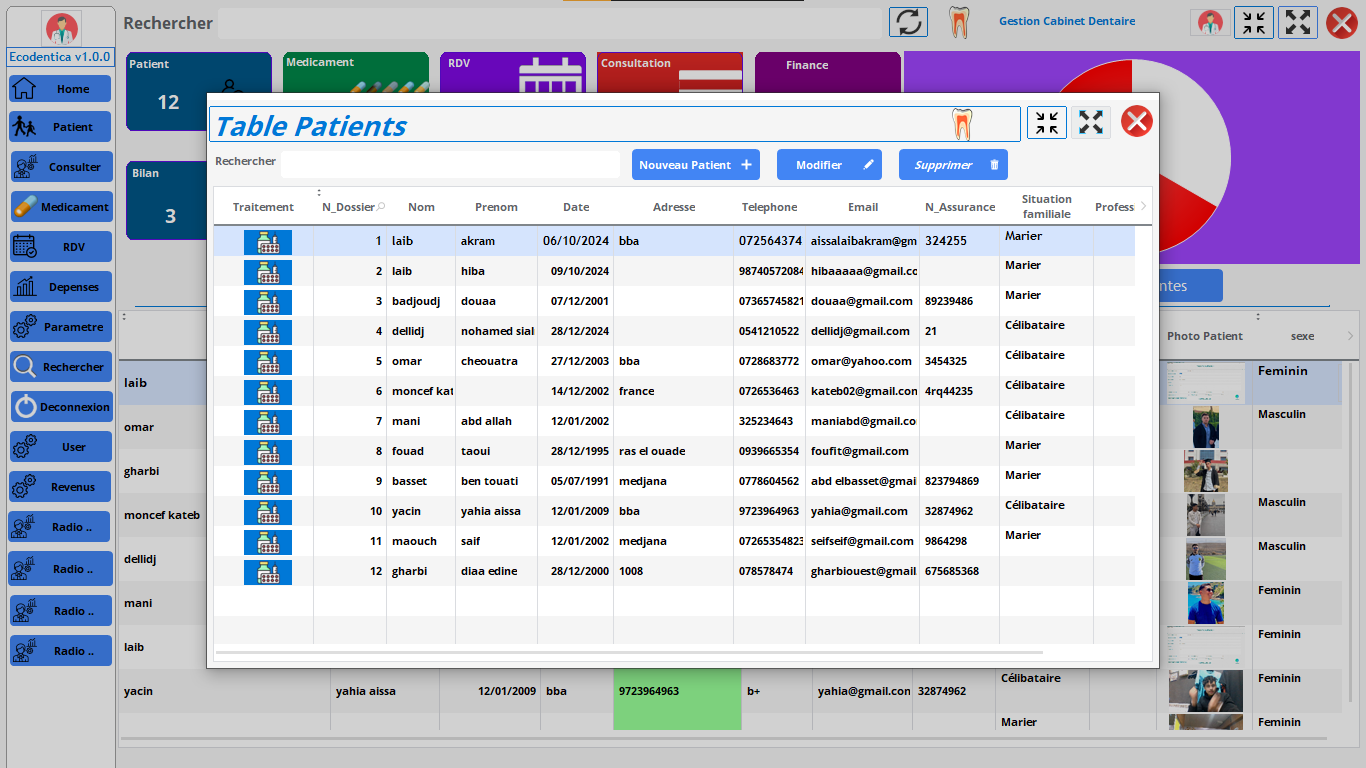Viewport: 1366px width, 768px height.
Task: Open the Parametre menu item
Action: [60, 327]
